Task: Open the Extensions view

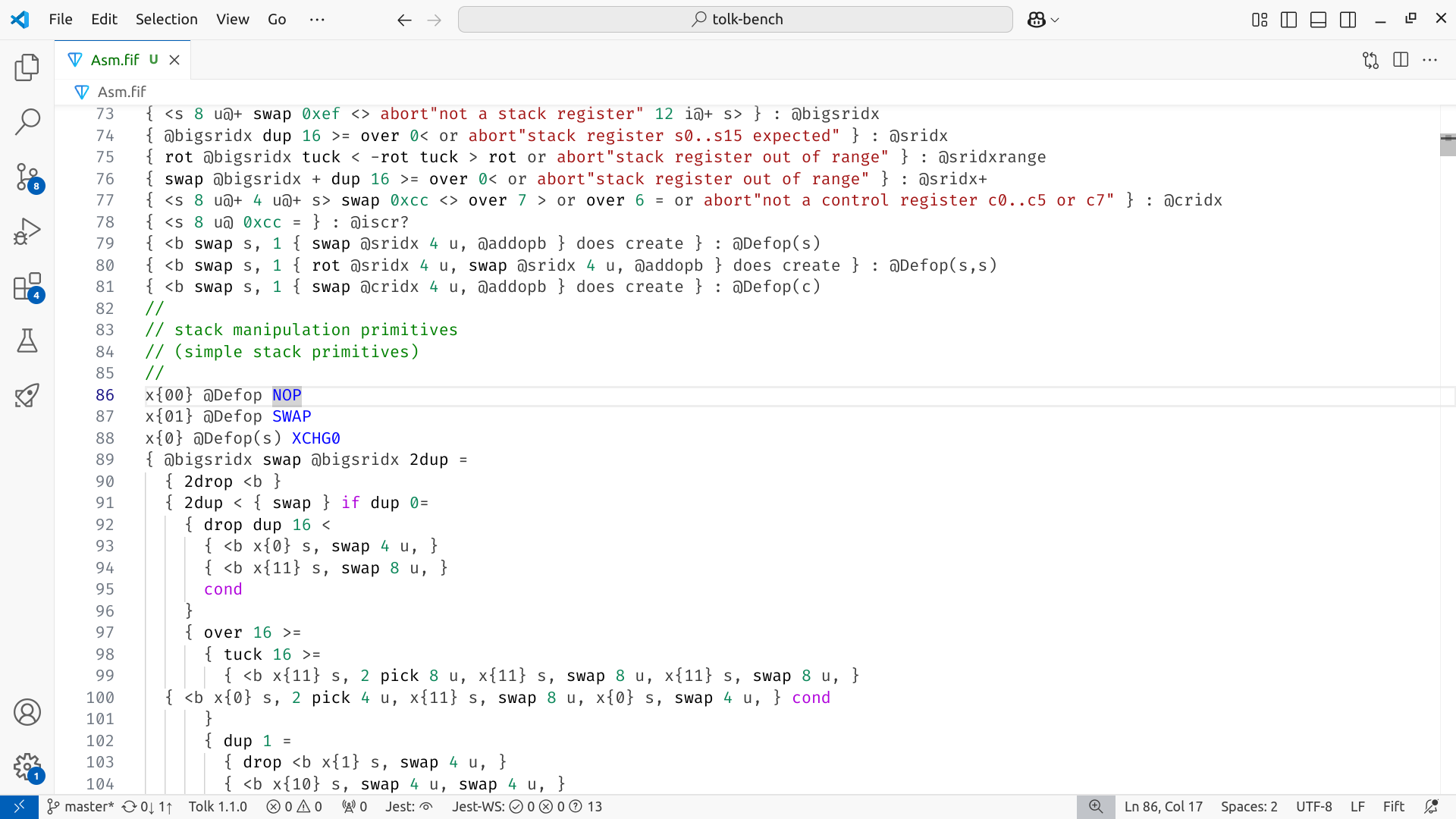Action: [x=27, y=287]
